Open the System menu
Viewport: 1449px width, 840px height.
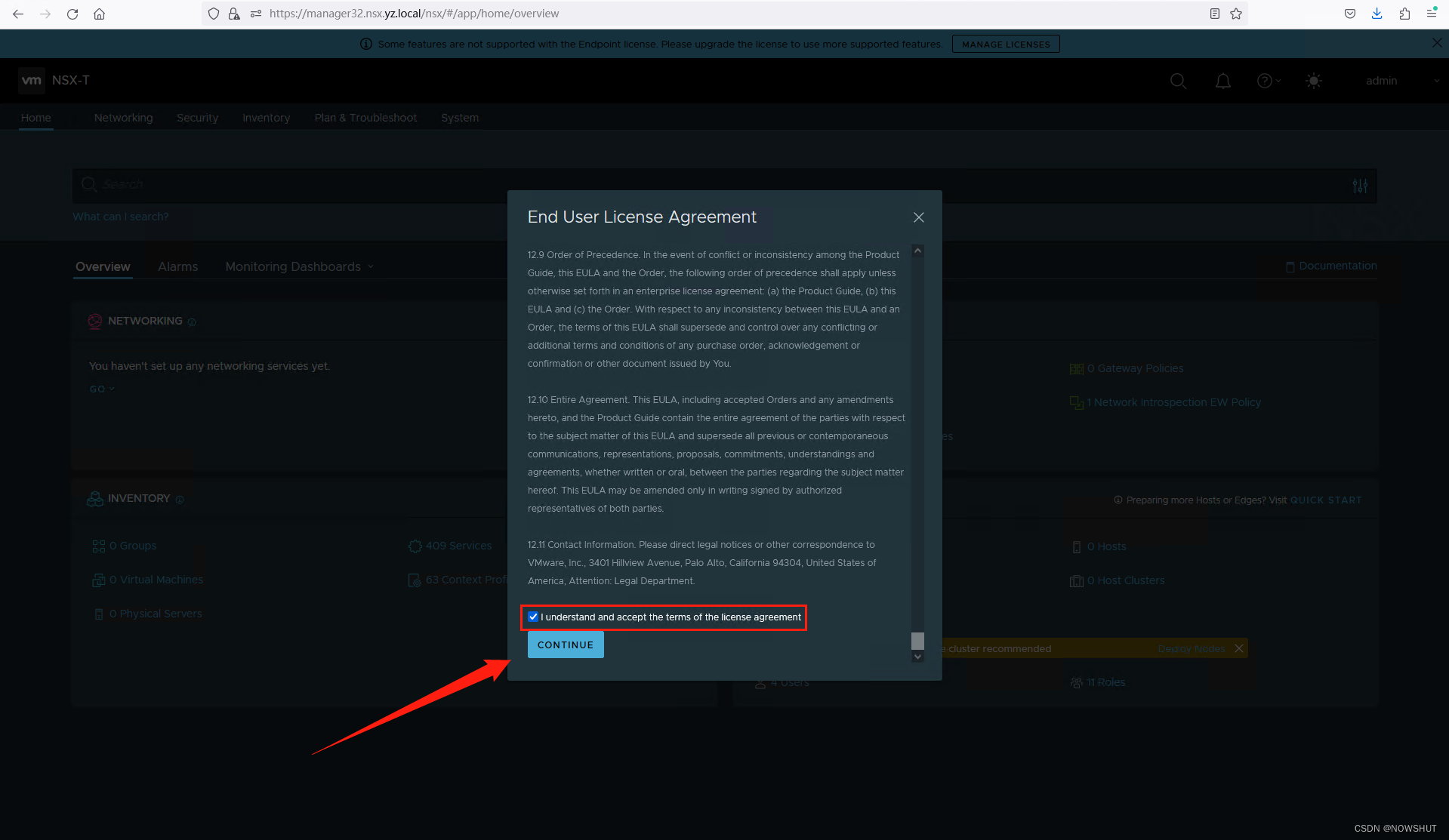pos(460,118)
